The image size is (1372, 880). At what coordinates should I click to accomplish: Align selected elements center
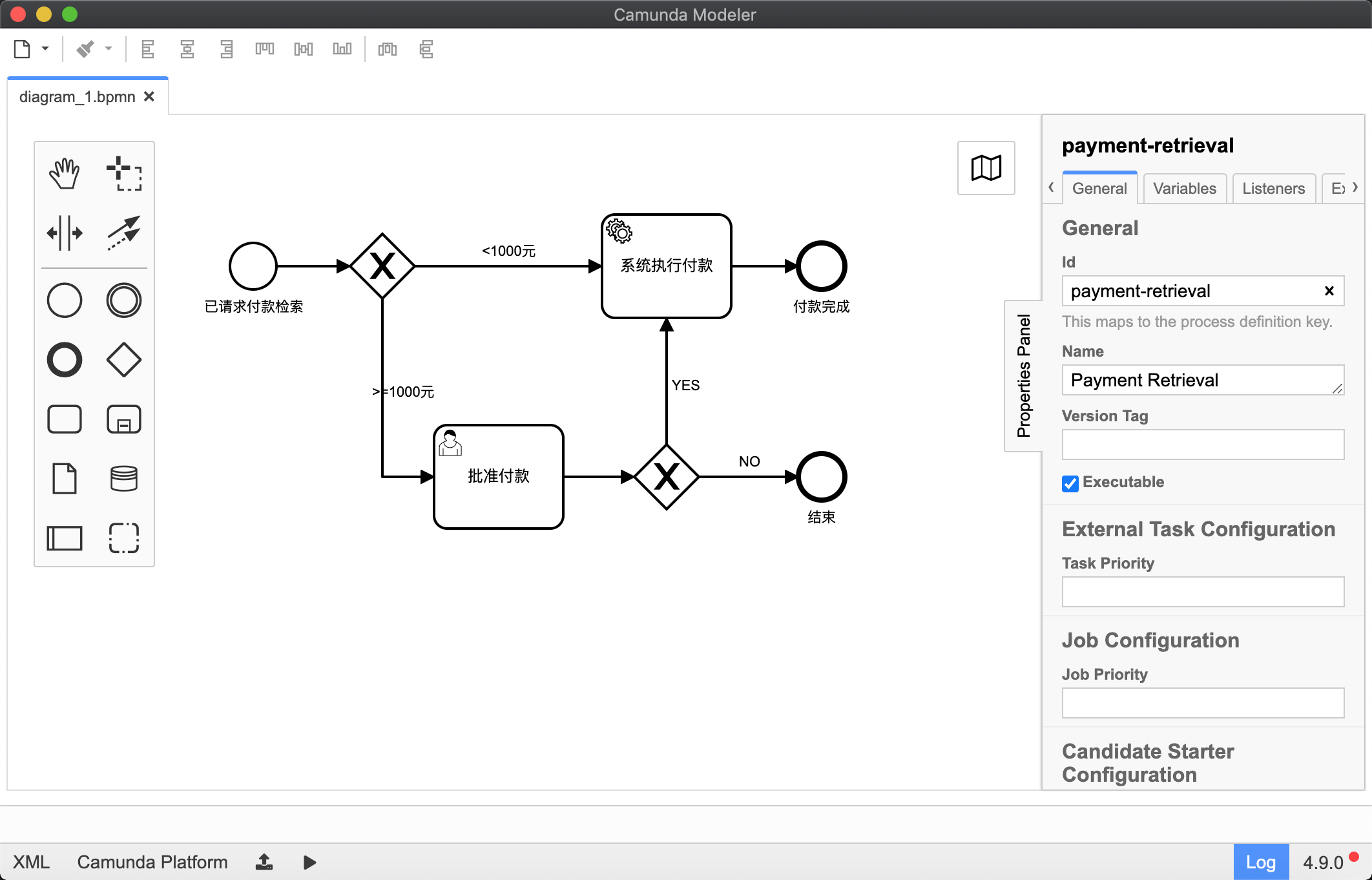(x=187, y=49)
